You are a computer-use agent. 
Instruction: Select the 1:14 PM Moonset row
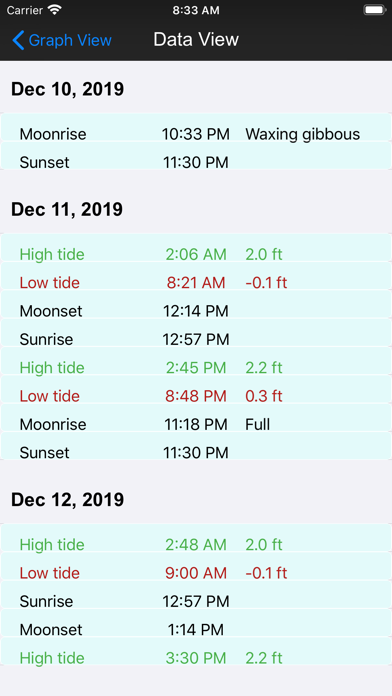coord(196,623)
